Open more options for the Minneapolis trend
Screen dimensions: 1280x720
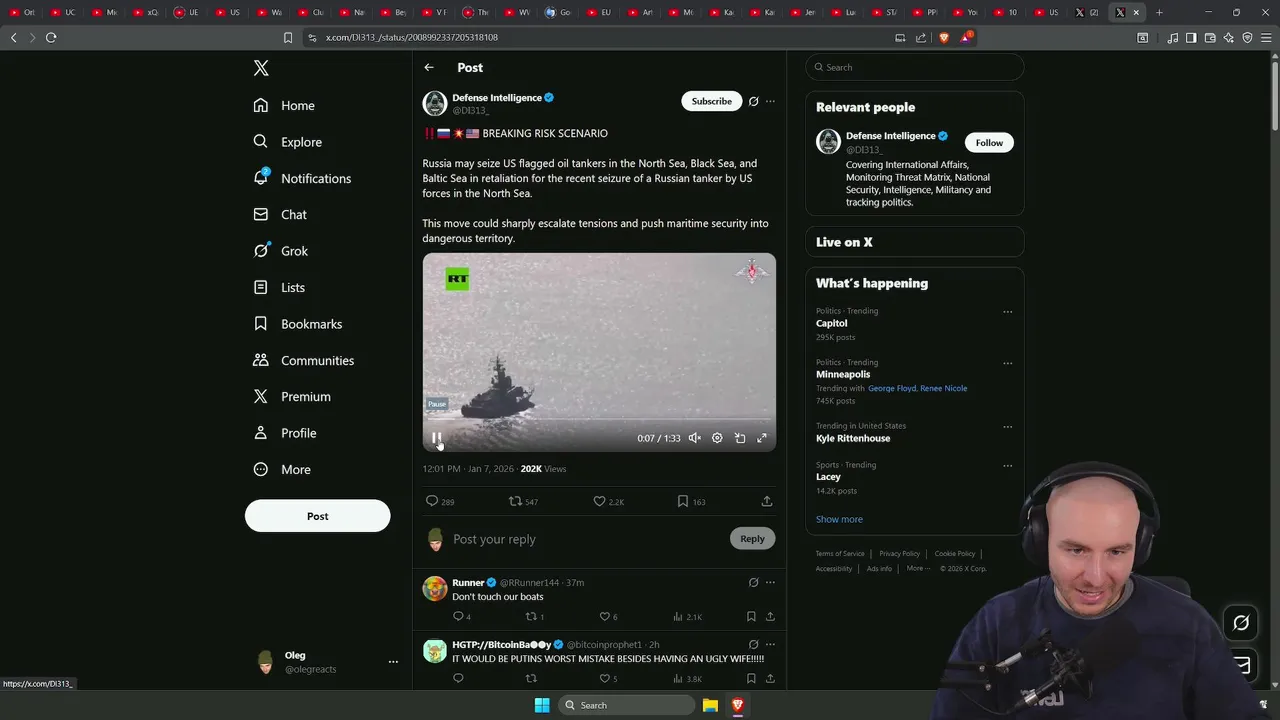[1007, 363]
